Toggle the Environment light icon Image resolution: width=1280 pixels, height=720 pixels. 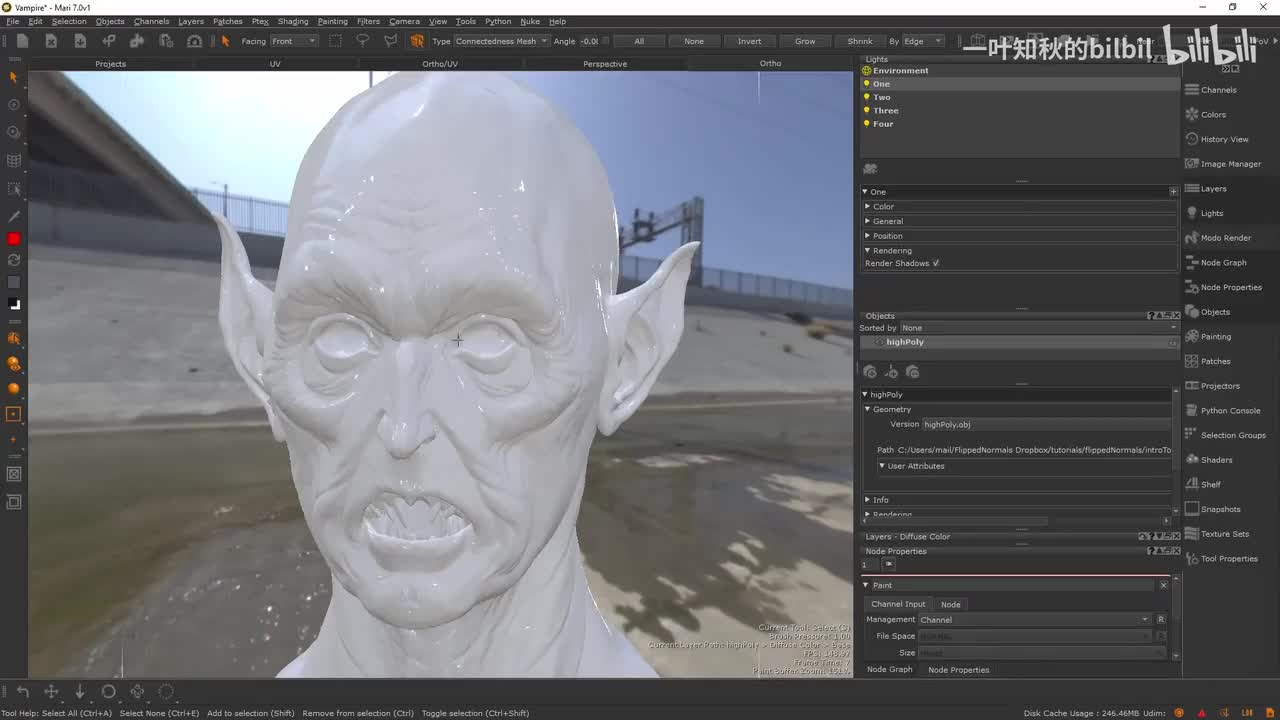coord(867,71)
